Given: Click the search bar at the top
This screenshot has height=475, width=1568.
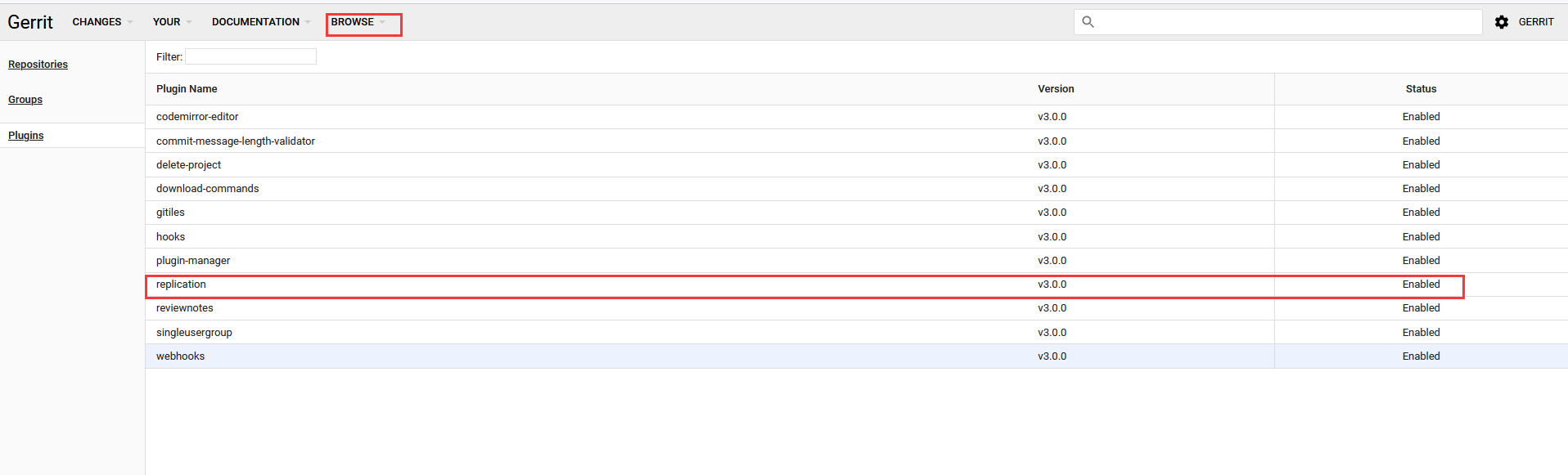Looking at the screenshot, I should coord(1277,22).
